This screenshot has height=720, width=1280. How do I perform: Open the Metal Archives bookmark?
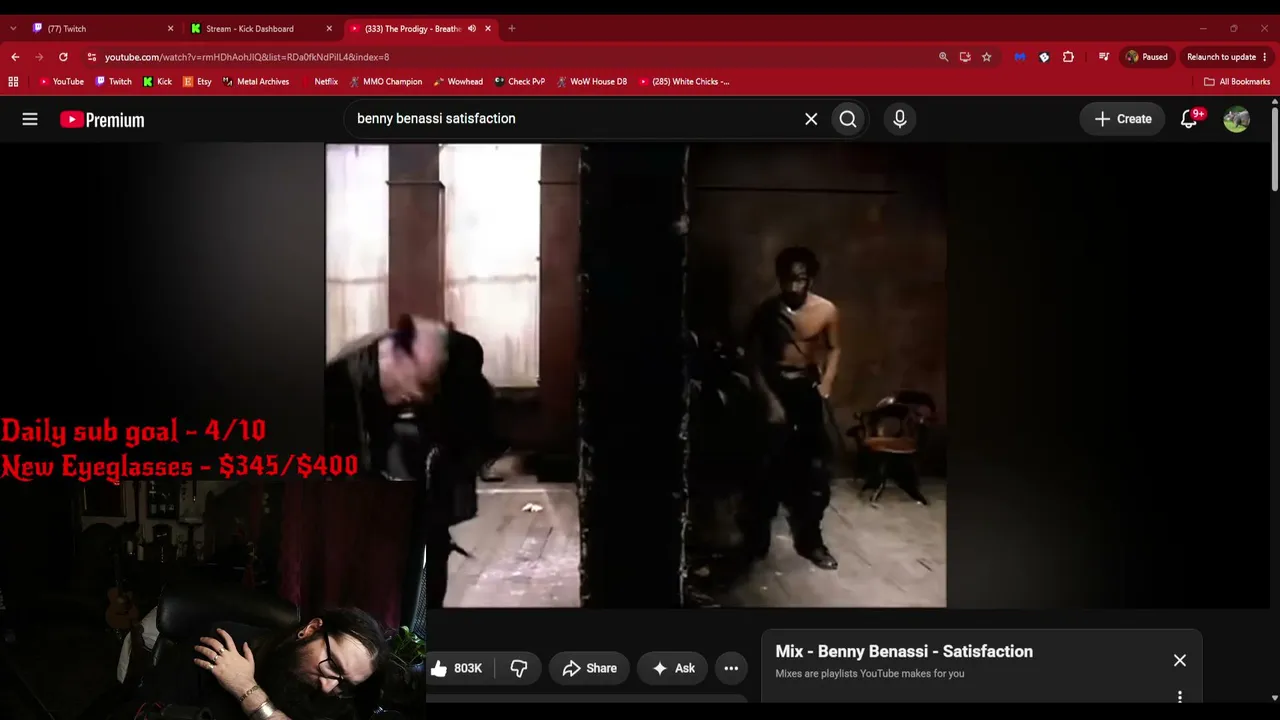pos(256,82)
